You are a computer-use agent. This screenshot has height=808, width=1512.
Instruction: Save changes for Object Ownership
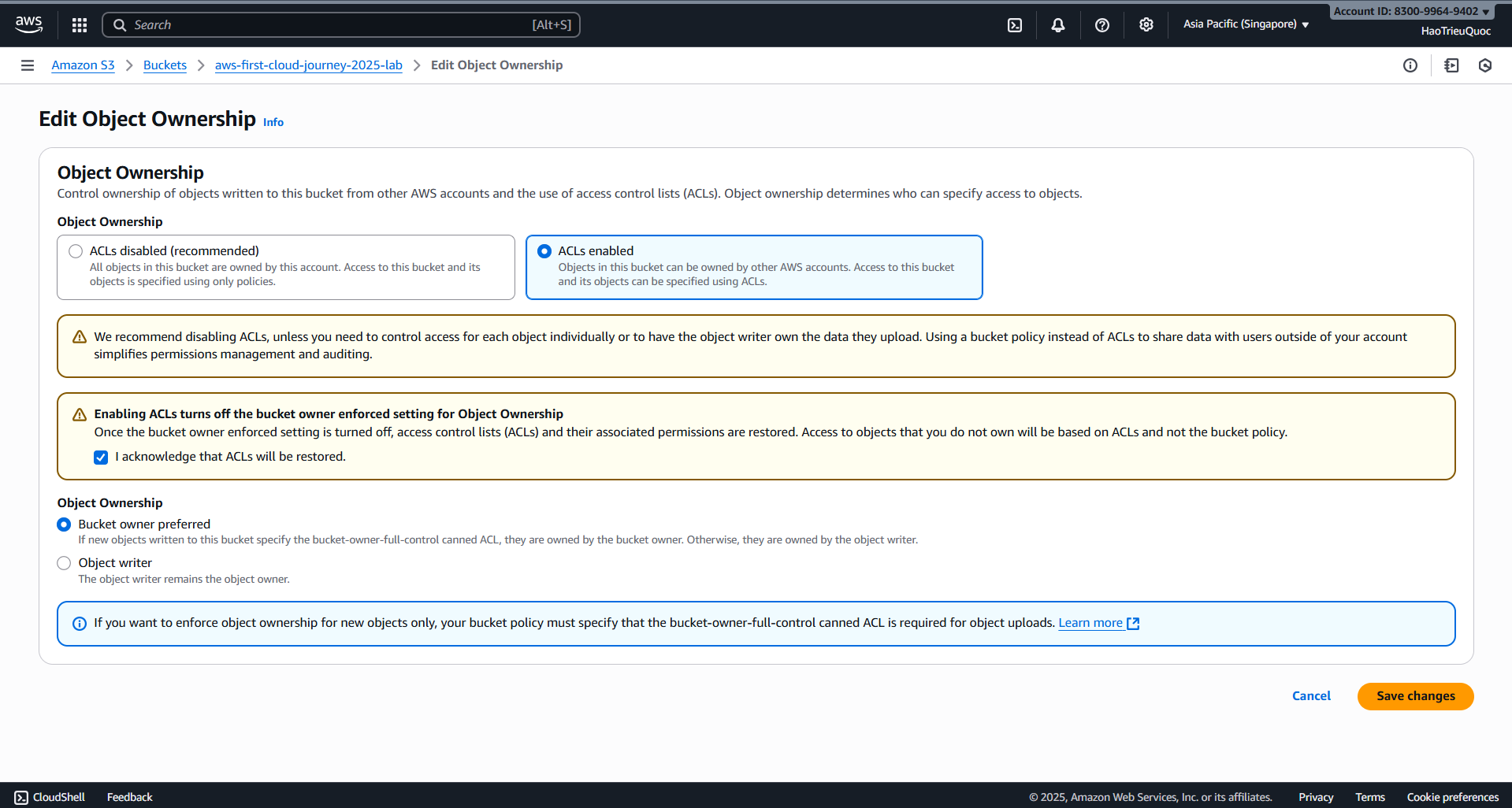click(1415, 696)
